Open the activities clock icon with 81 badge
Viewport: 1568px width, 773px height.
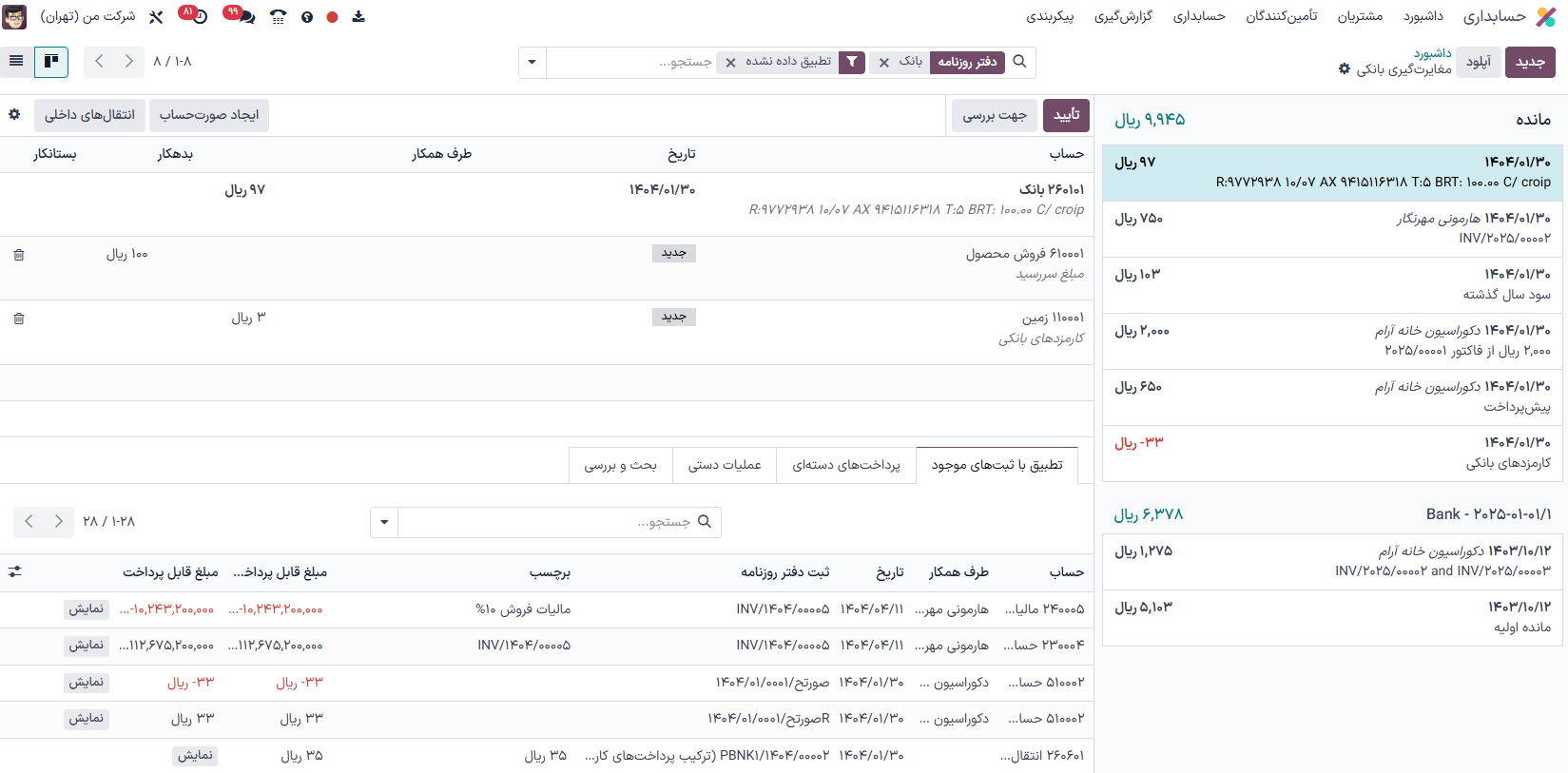tap(200, 17)
